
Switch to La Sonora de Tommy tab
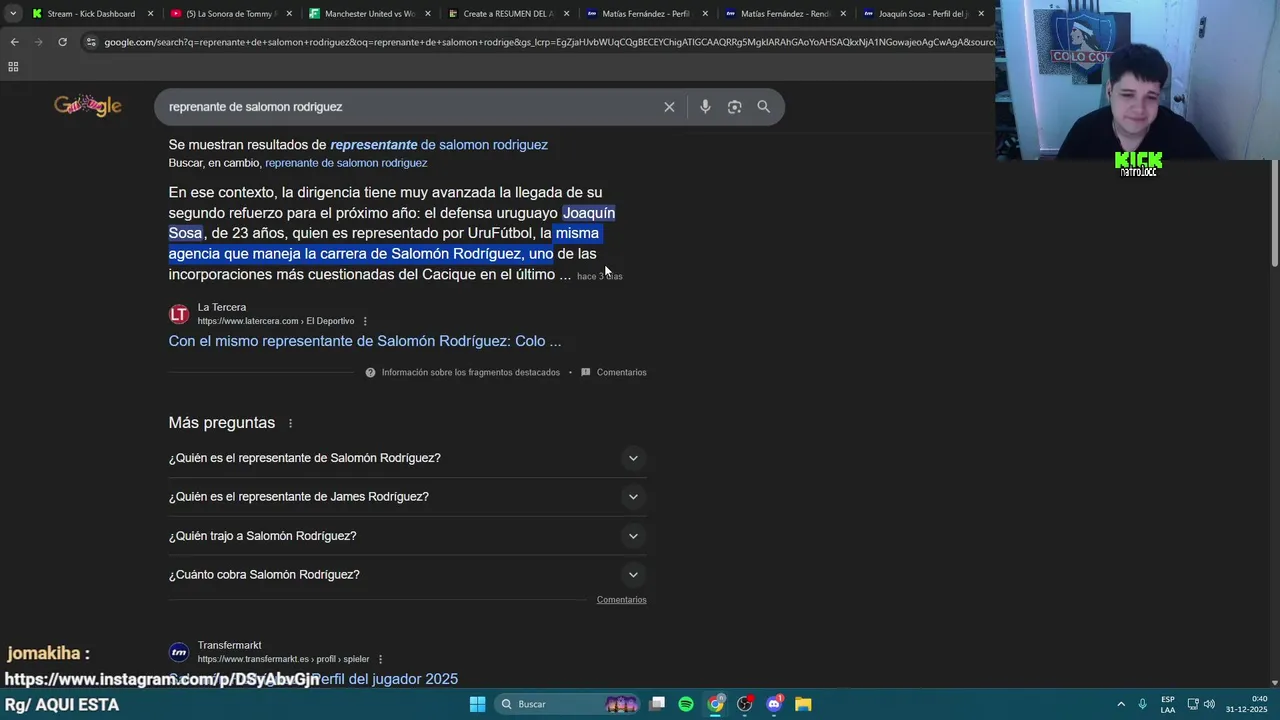[x=230, y=14]
